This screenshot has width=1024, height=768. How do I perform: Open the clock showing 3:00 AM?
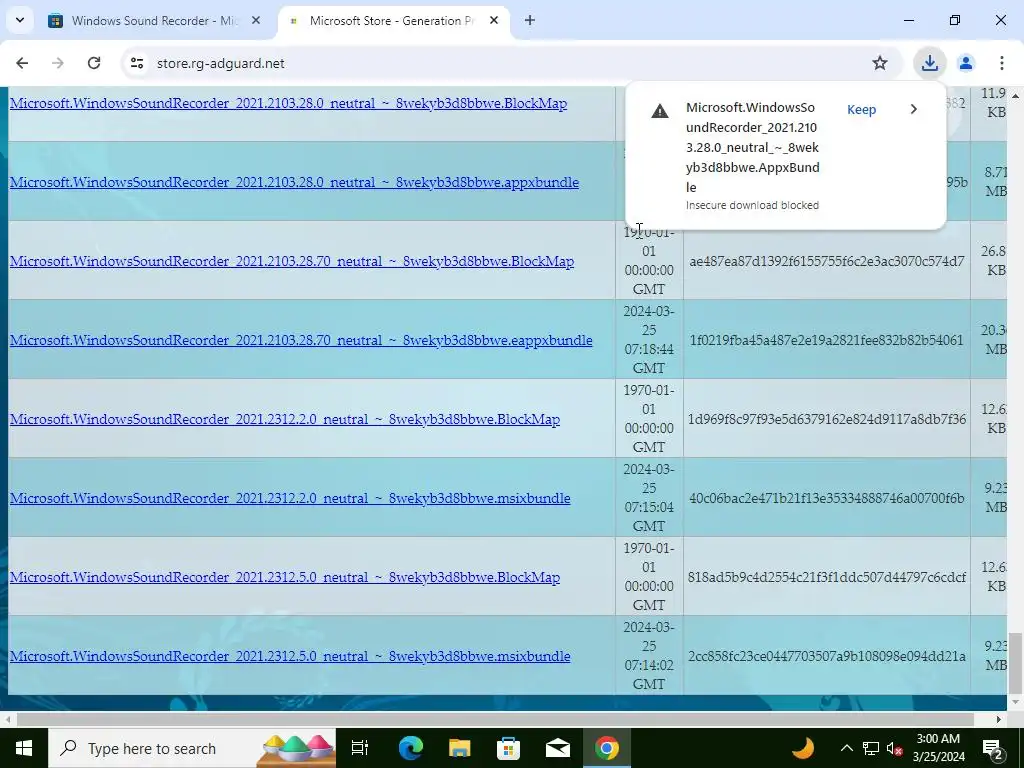[x=938, y=748]
